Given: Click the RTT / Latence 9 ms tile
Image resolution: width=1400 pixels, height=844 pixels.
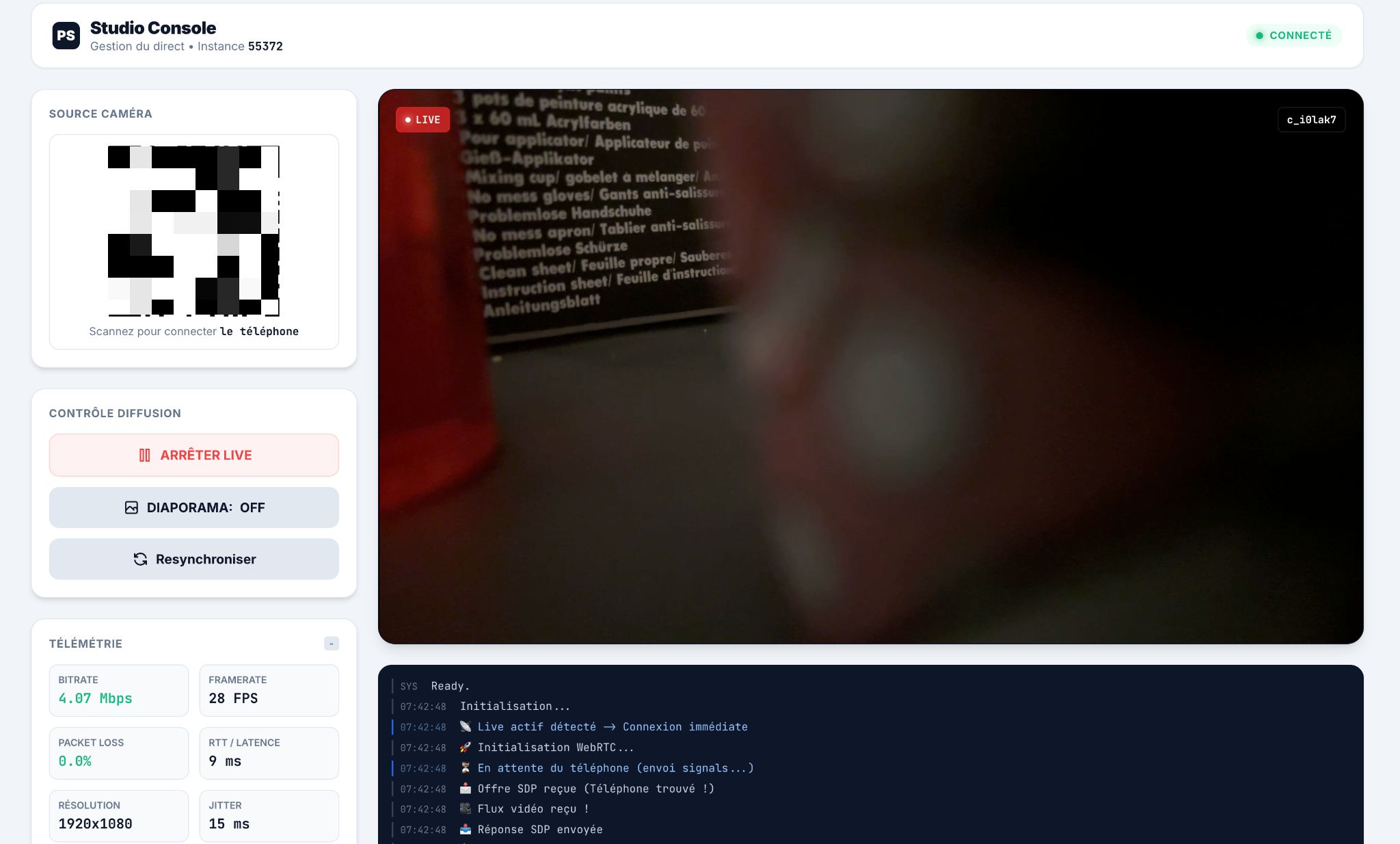Looking at the screenshot, I should tap(269, 753).
